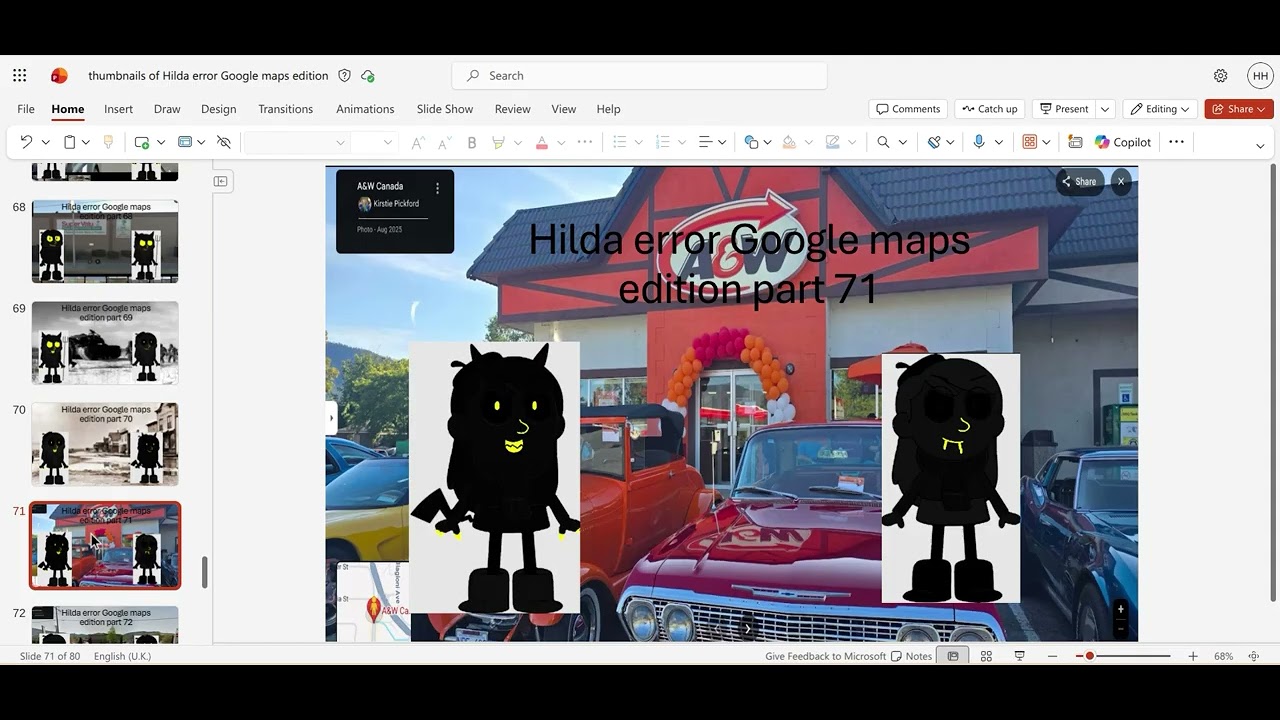Start slide show from status bar icon
This screenshot has width=1280, height=720.
[x=1019, y=656]
